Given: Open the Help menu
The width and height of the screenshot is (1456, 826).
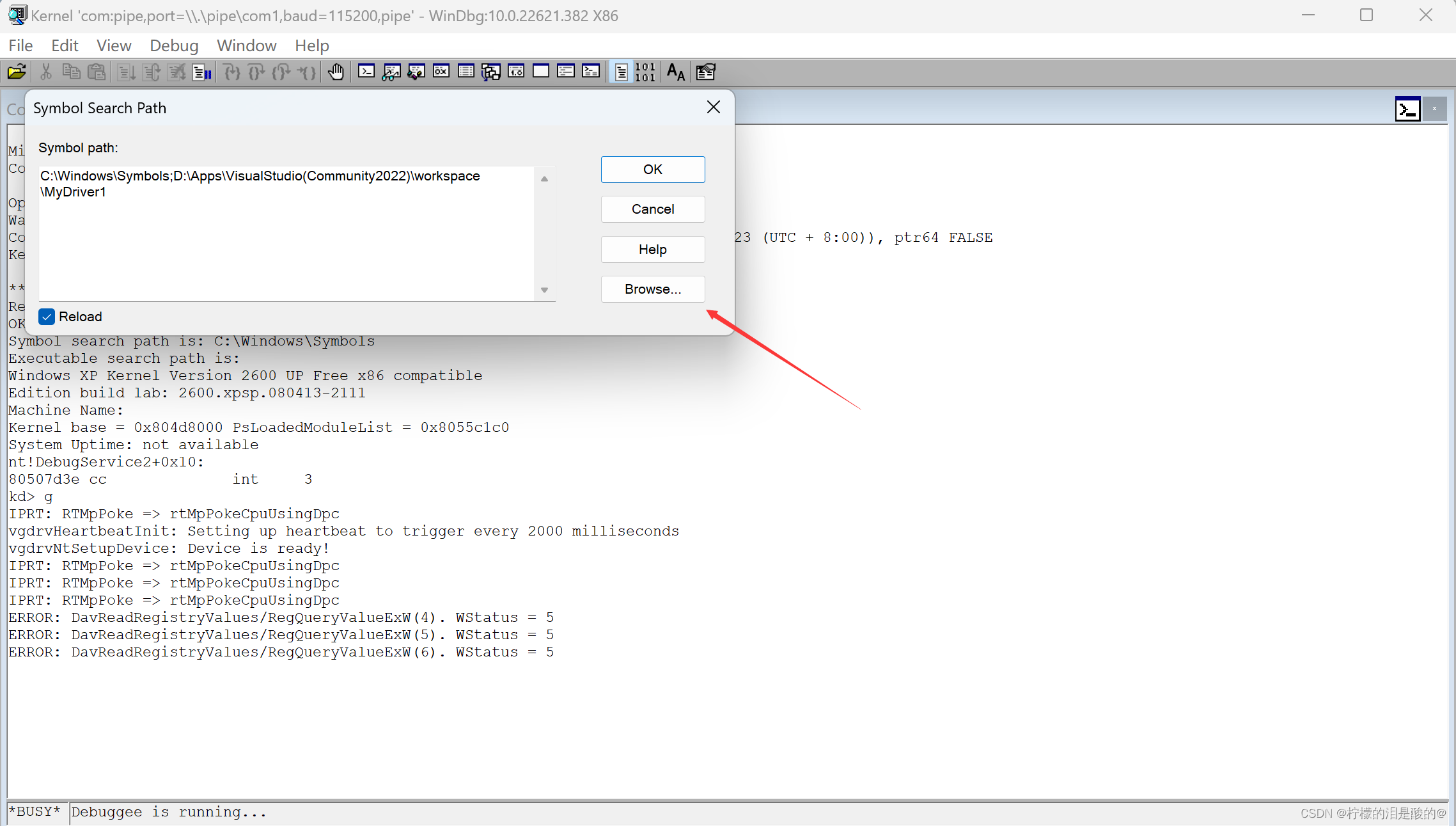Looking at the screenshot, I should click(311, 45).
